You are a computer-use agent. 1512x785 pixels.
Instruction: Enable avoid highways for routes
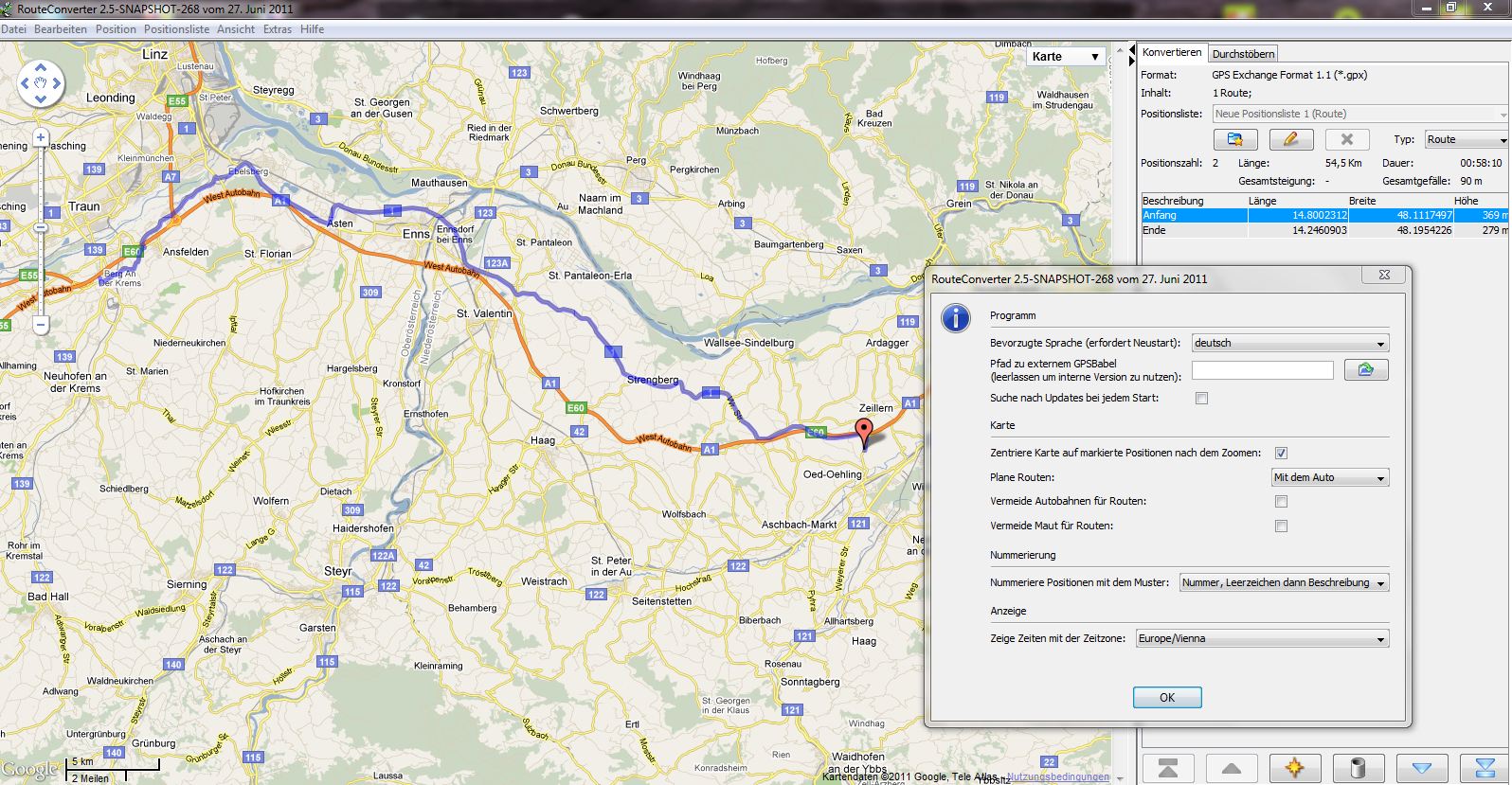pos(1281,502)
